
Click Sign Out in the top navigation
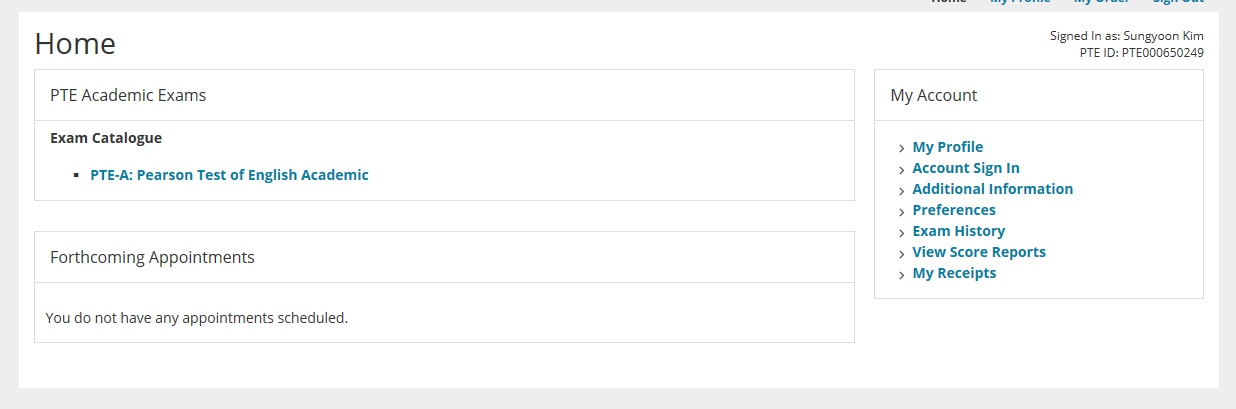coord(1177,2)
